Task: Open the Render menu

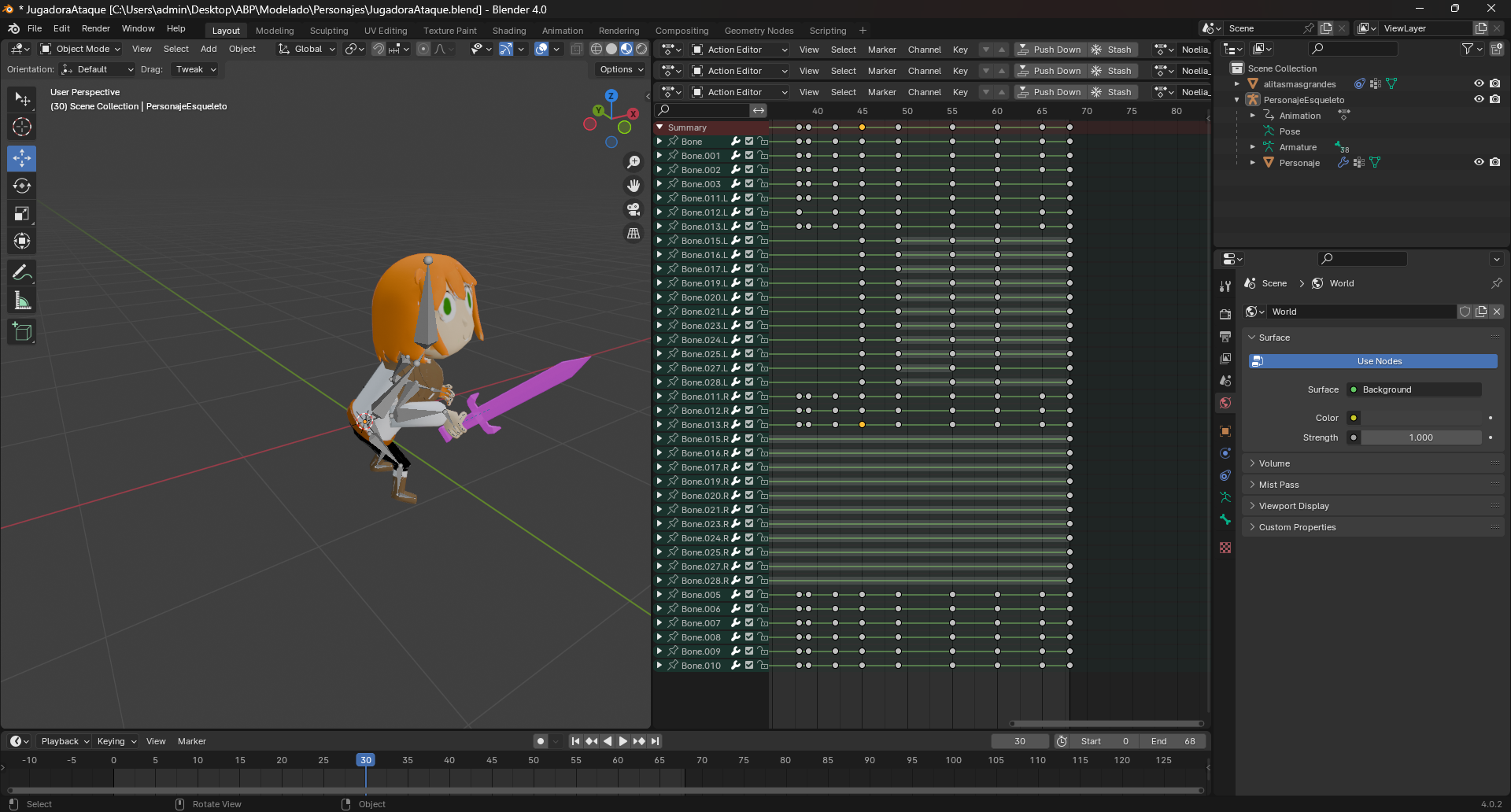Action: (x=96, y=28)
